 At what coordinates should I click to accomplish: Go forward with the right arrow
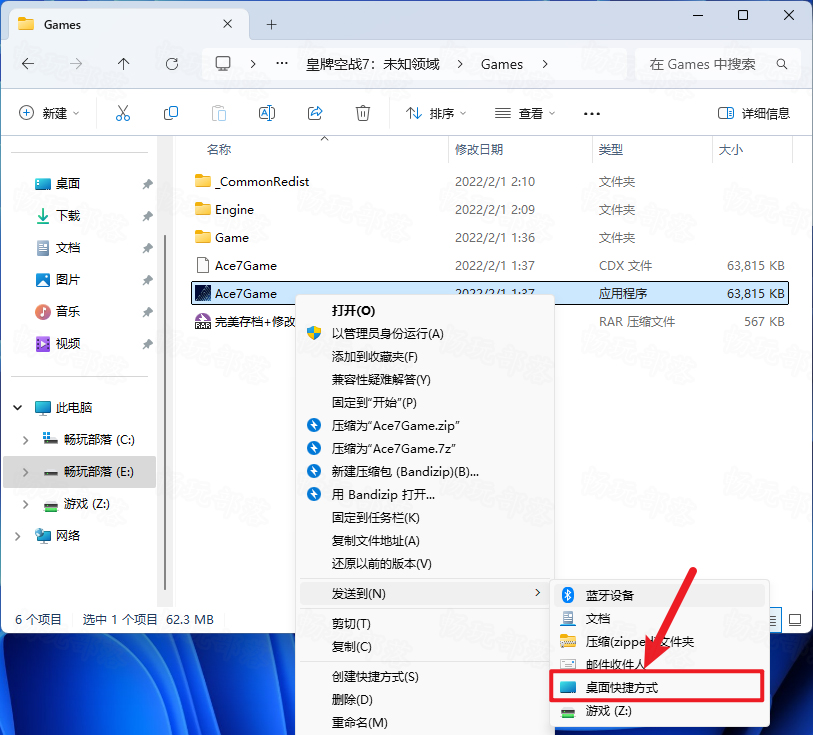click(x=76, y=64)
